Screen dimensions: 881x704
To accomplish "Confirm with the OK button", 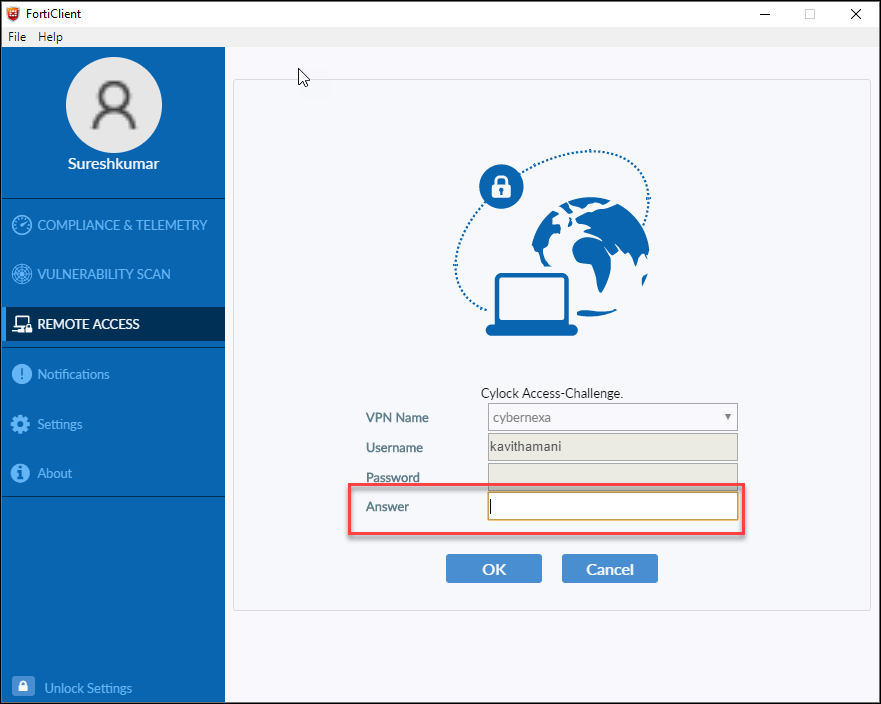I will click(494, 569).
